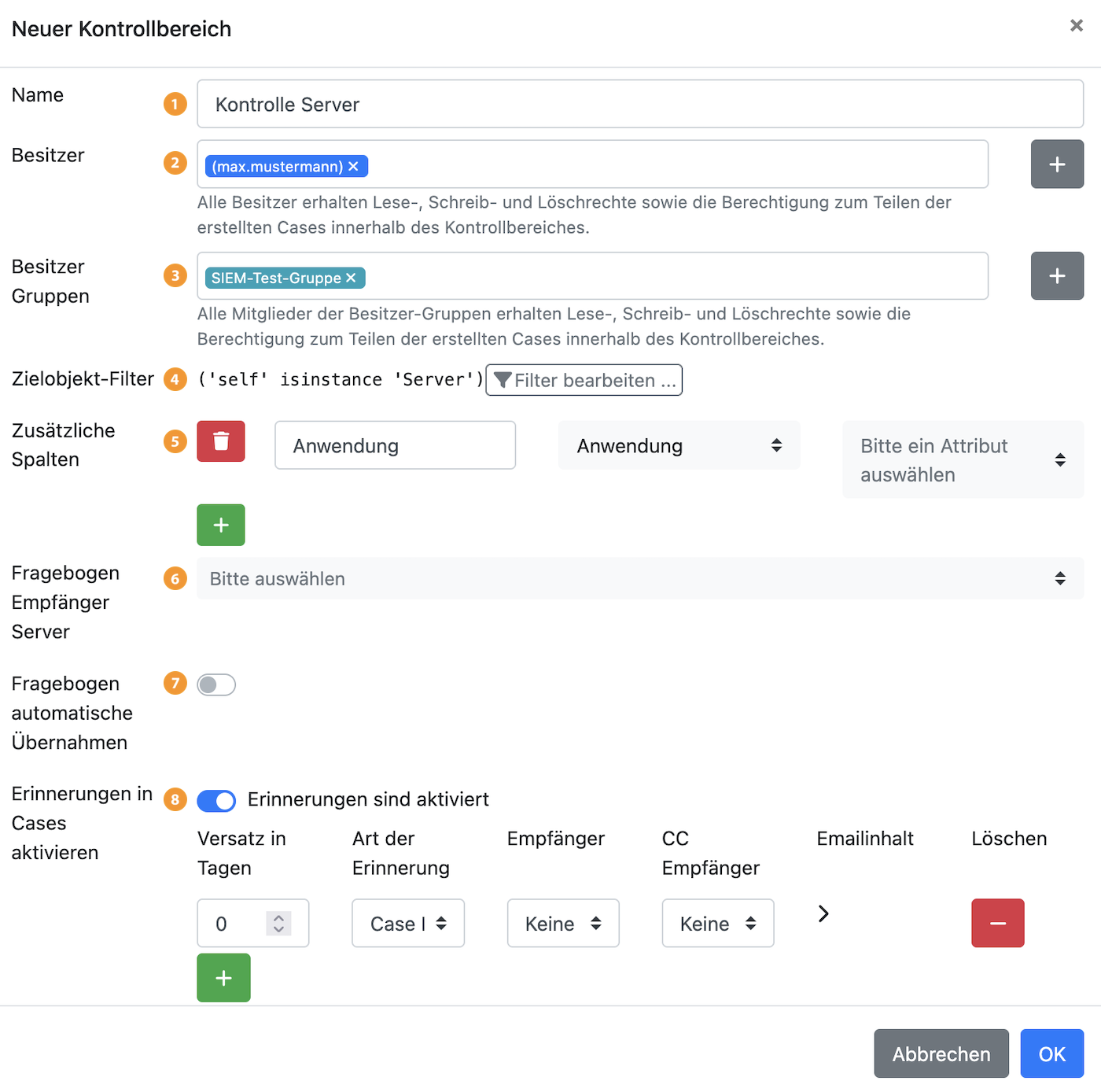Image resolution: width=1101 pixels, height=1092 pixels.
Task: Add a new reminder row
Action: tap(223, 978)
